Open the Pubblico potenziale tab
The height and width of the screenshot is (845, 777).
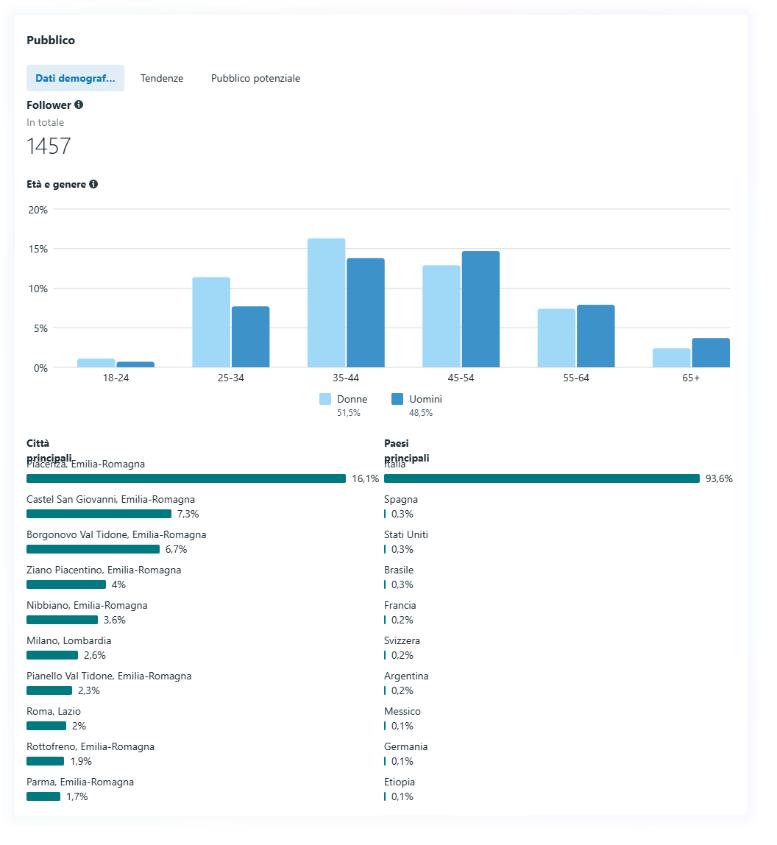click(x=255, y=78)
